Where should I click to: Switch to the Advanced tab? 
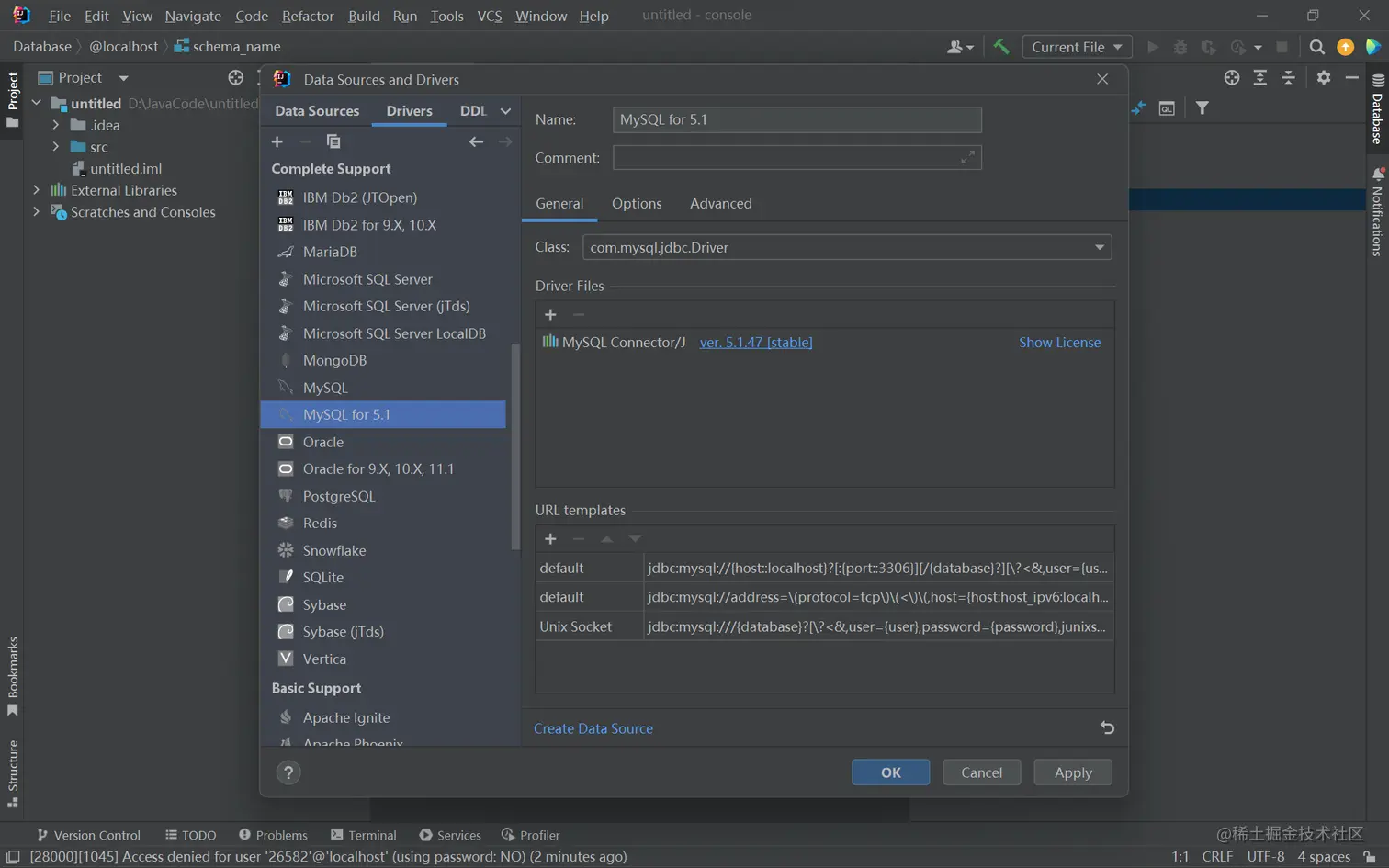click(x=720, y=204)
